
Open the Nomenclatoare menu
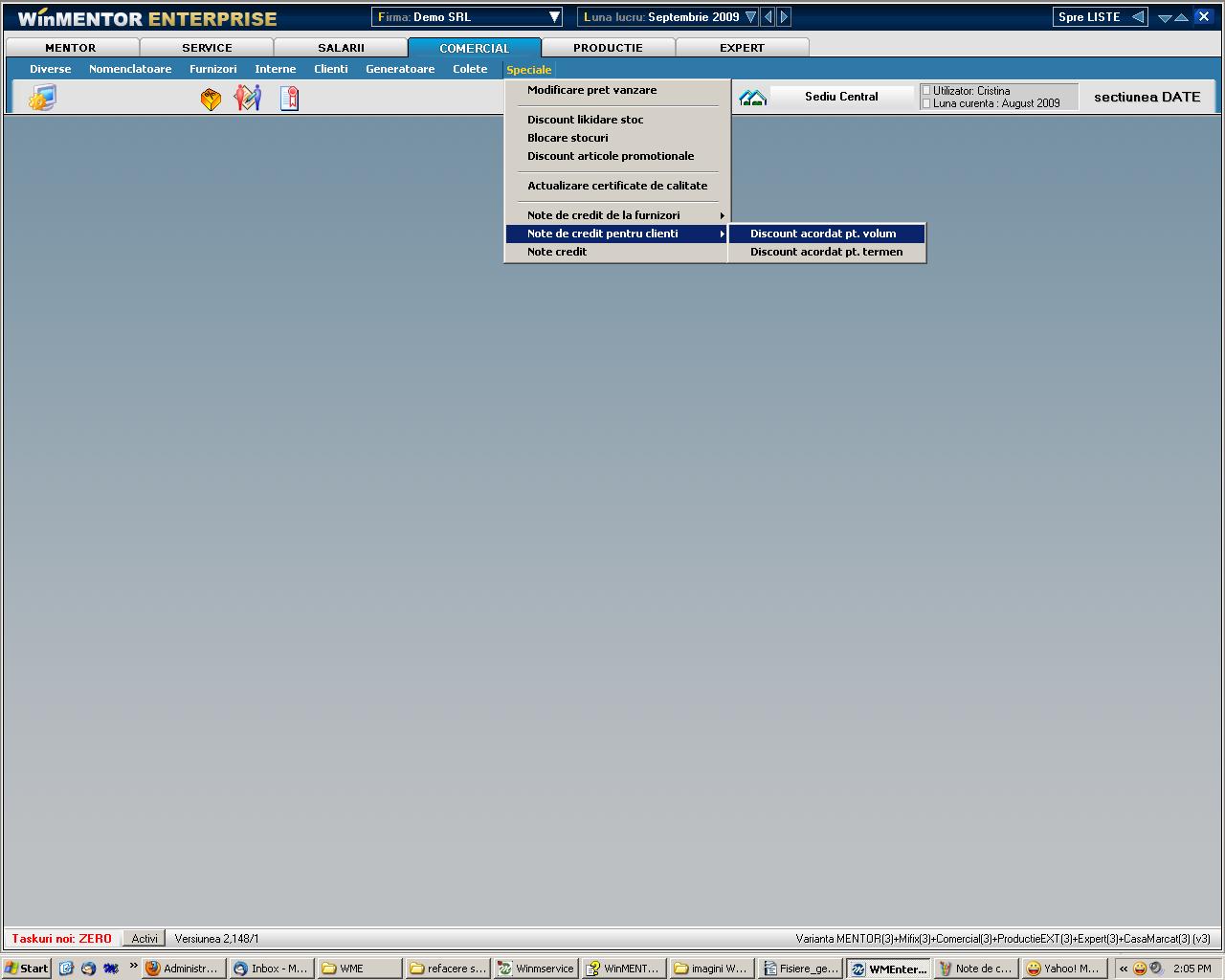tap(130, 69)
